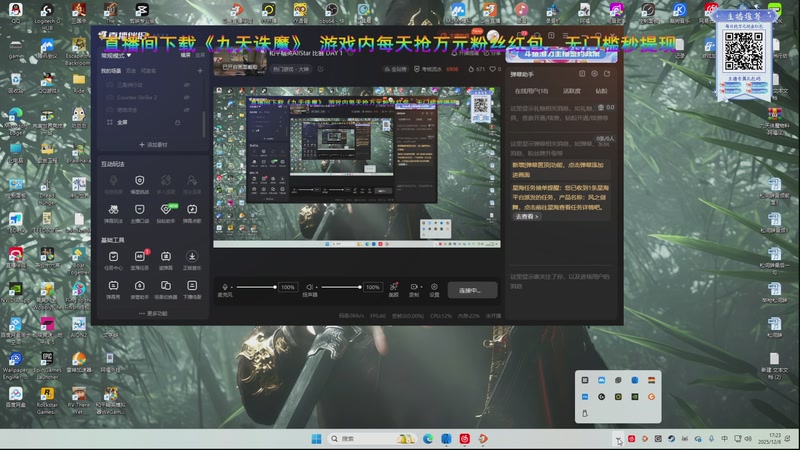
Task: Expand 更多功能 more functions
Action: [x=153, y=313]
